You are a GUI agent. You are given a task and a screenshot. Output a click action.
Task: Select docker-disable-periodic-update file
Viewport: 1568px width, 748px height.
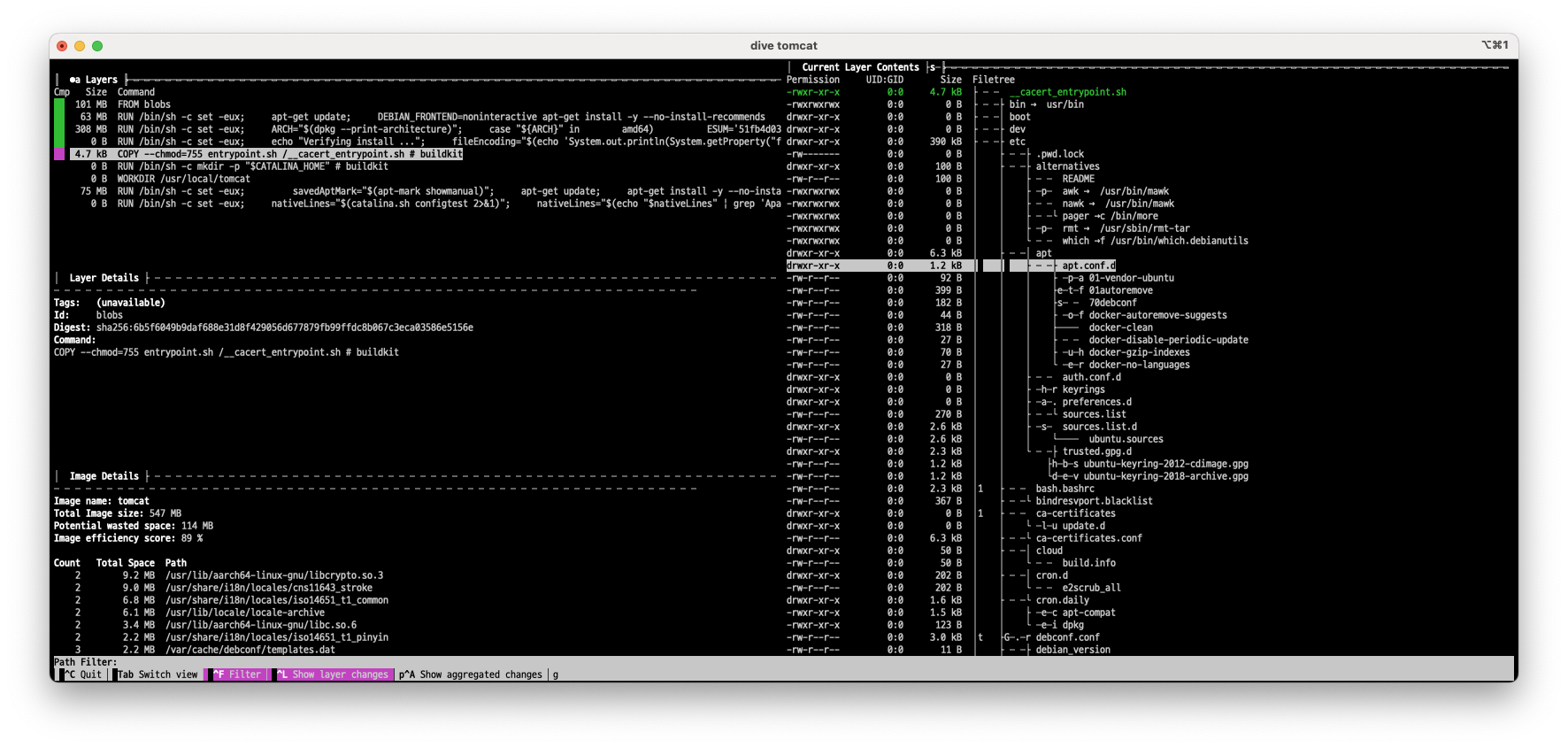[x=1169, y=340]
